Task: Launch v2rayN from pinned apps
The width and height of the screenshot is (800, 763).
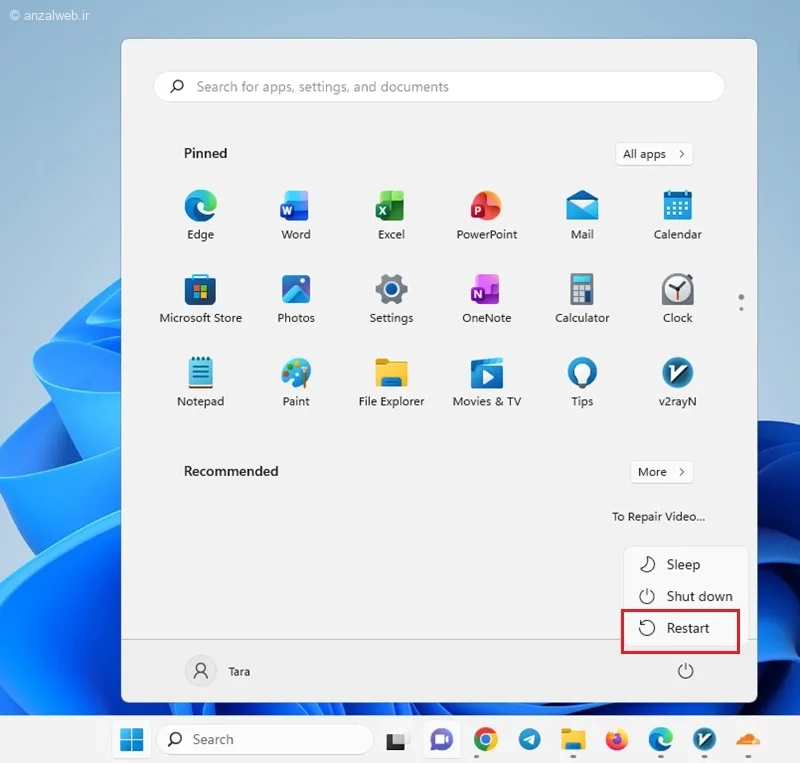Action: pos(678,382)
